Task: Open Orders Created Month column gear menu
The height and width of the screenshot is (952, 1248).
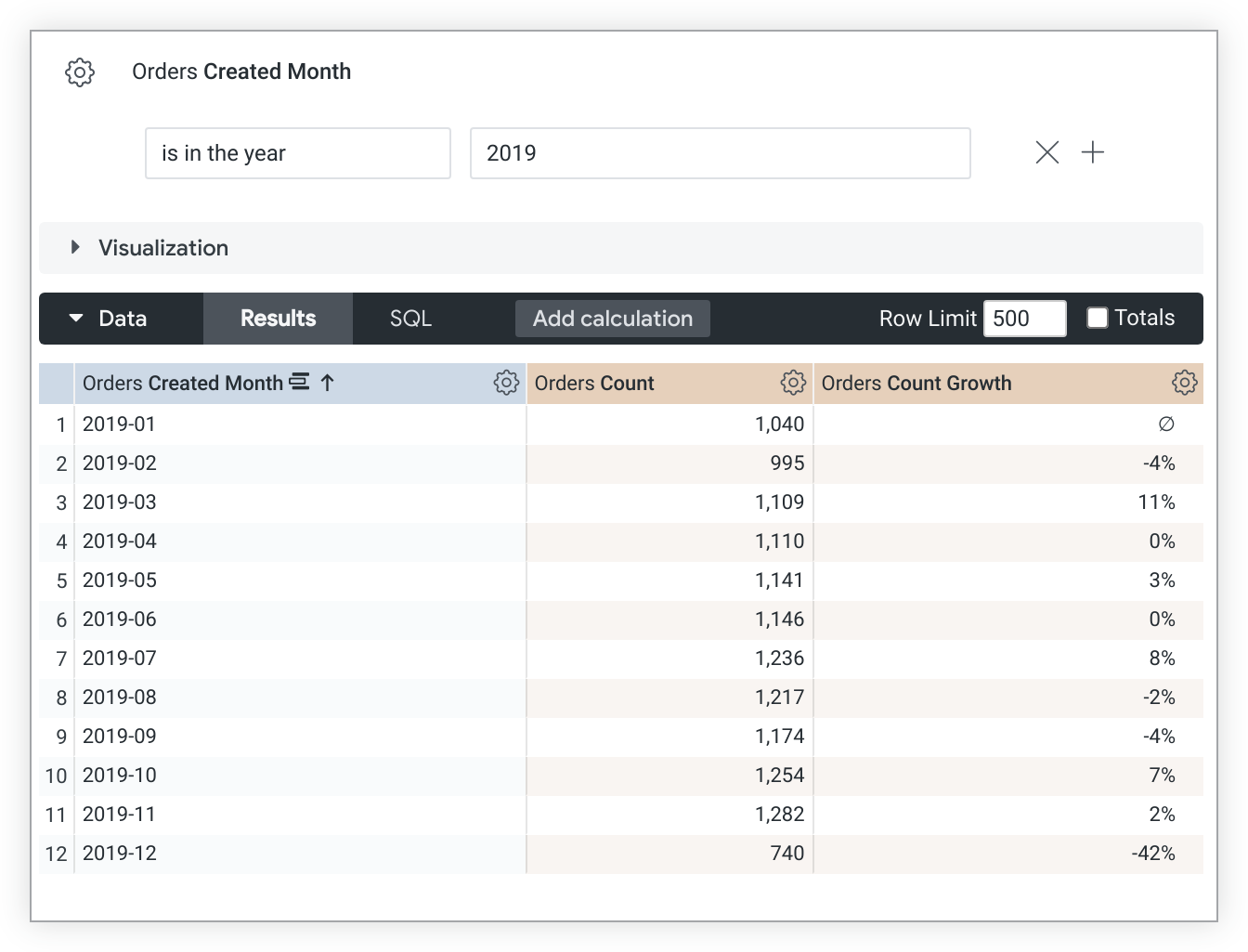Action: 506,383
